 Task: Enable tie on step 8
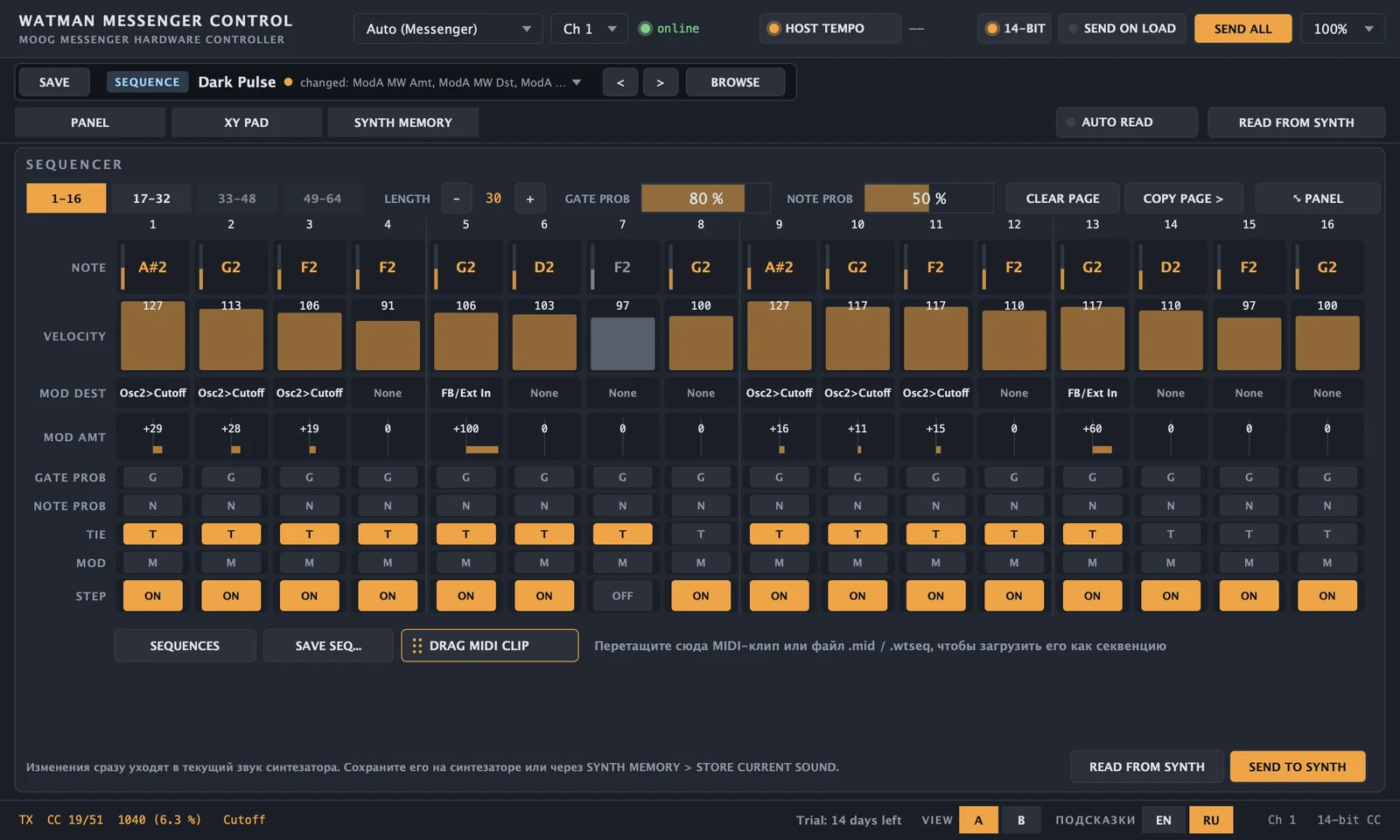click(x=701, y=534)
